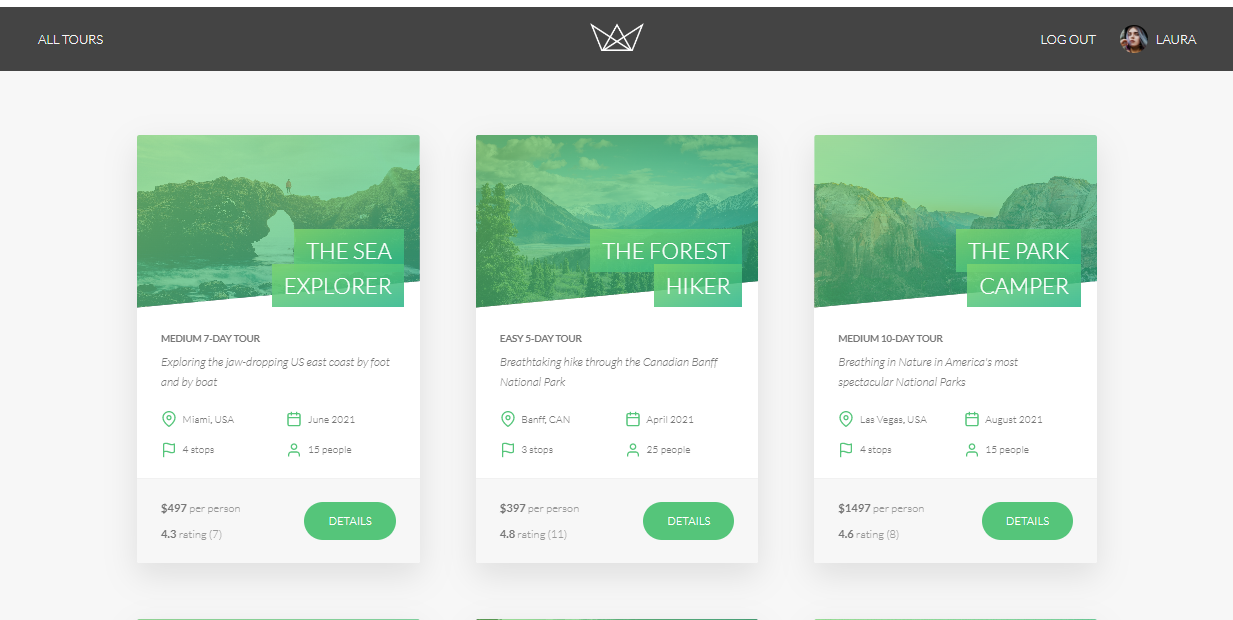
Task: Click the calendar icon next to June 2021
Action: [294, 419]
